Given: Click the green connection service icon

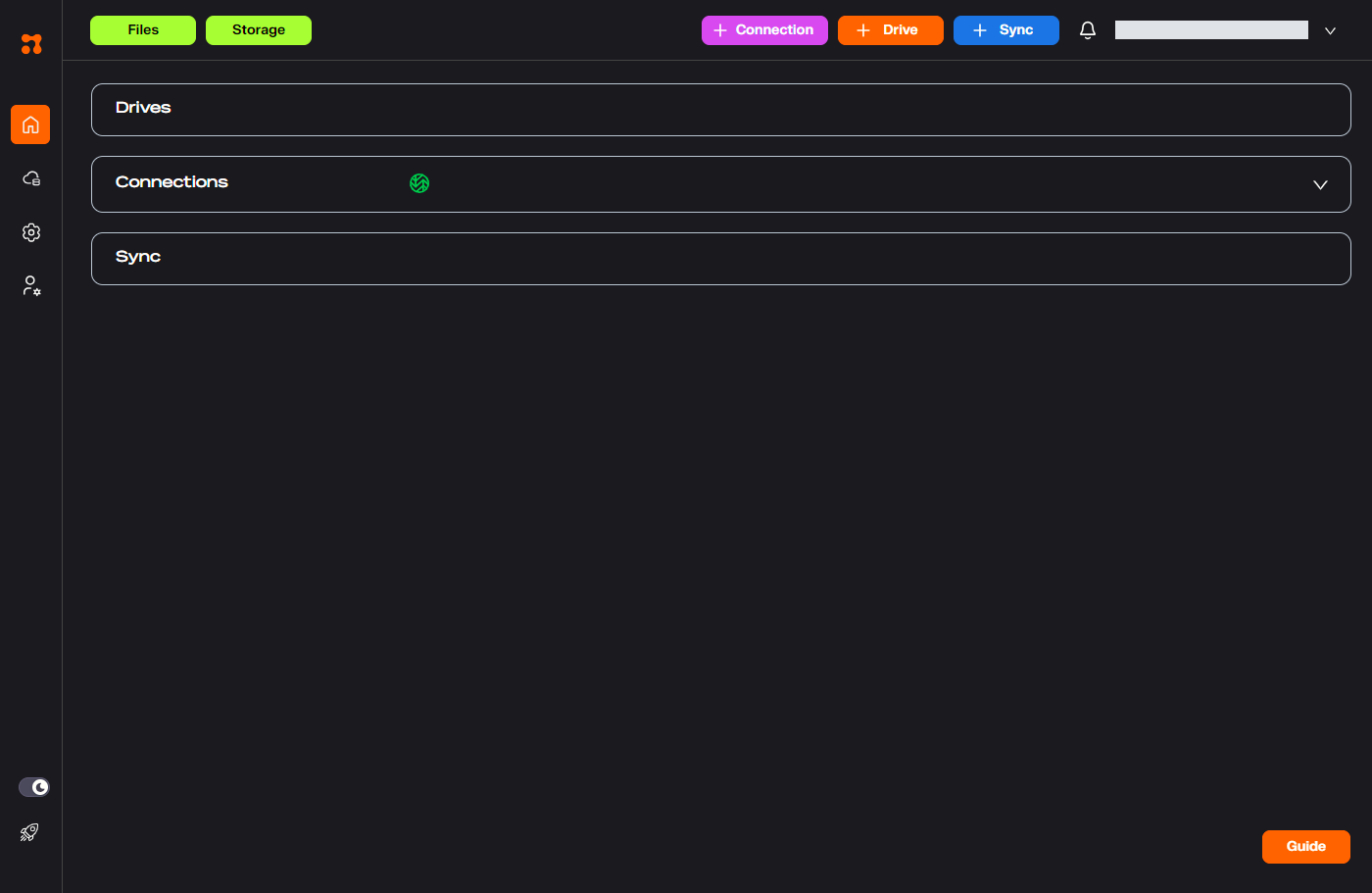Looking at the screenshot, I should (x=419, y=183).
